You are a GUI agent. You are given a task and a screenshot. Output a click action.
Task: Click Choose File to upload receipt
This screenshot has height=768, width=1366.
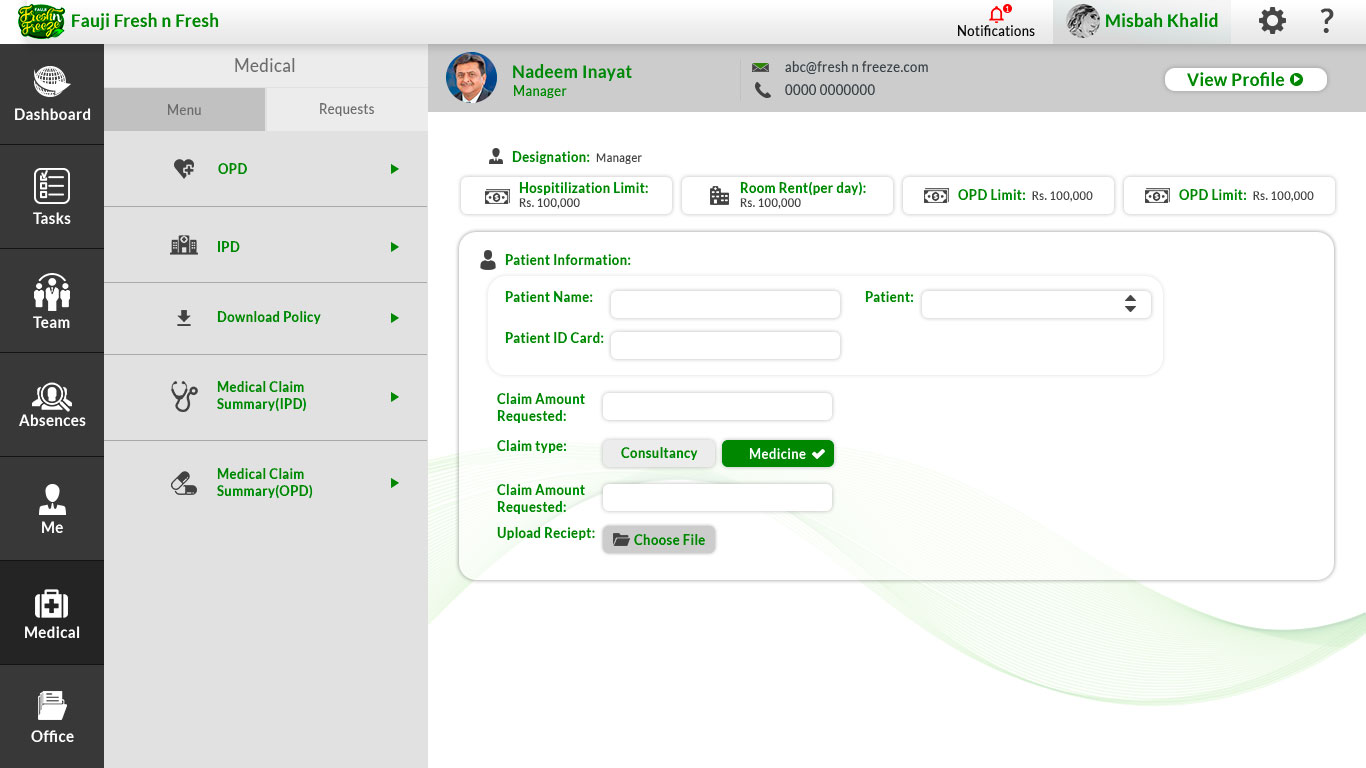[x=659, y=540]
